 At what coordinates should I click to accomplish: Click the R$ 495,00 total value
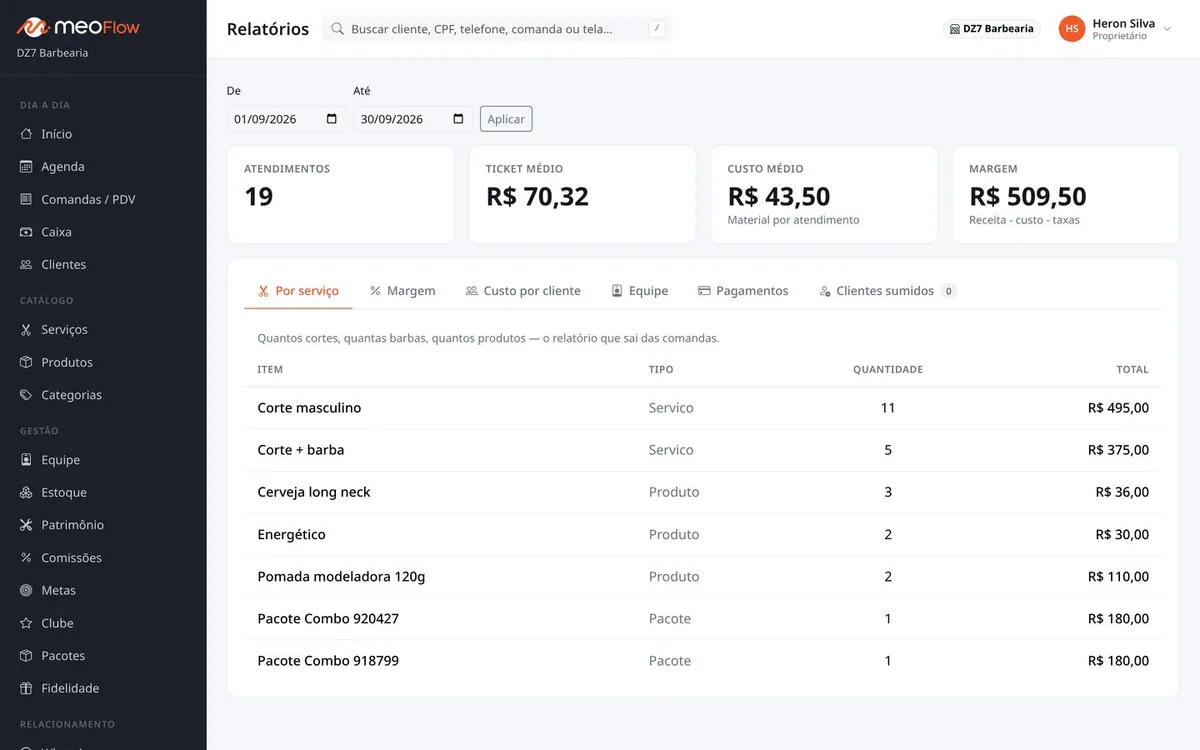[x=1118, y=408]
